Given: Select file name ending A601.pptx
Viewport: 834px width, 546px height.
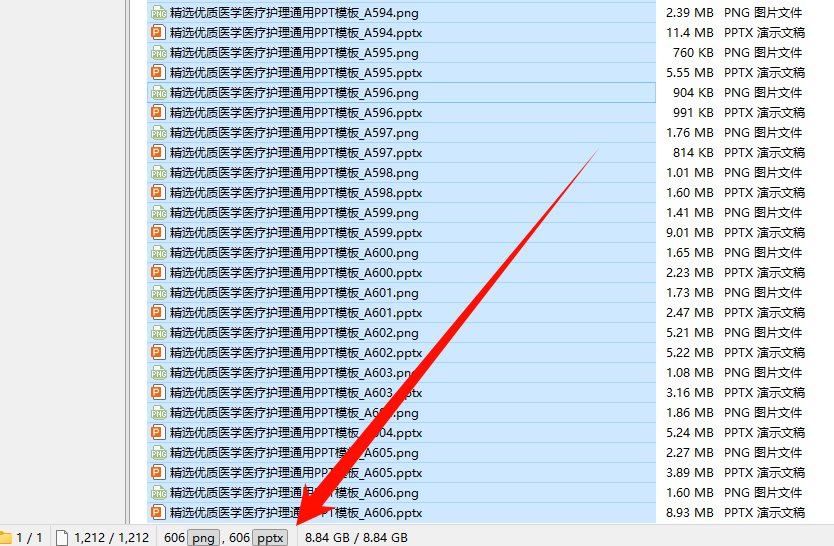Looking at the screenshot, I should [x=296, y=313].
